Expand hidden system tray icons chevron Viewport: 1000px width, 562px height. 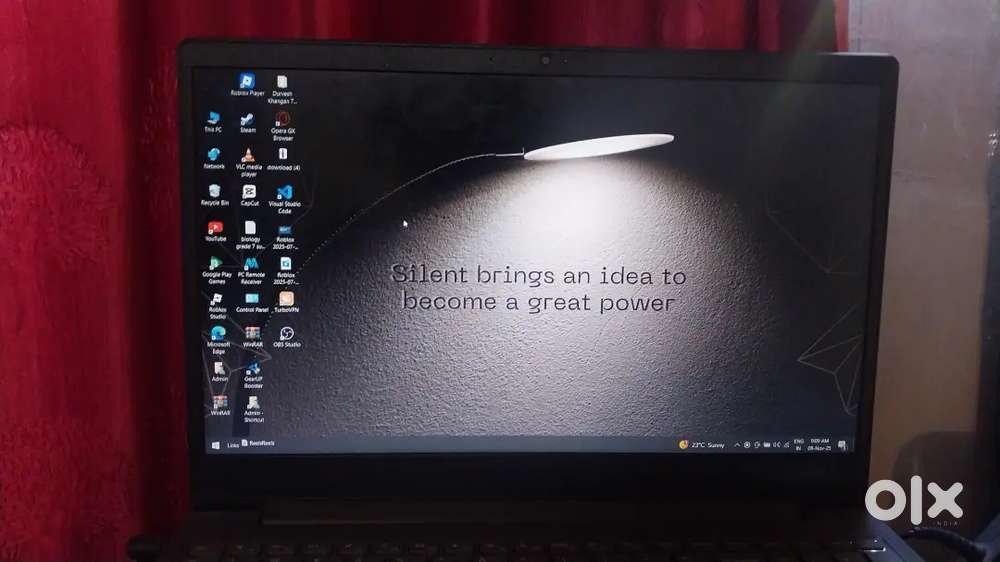(x=737, y=445)
